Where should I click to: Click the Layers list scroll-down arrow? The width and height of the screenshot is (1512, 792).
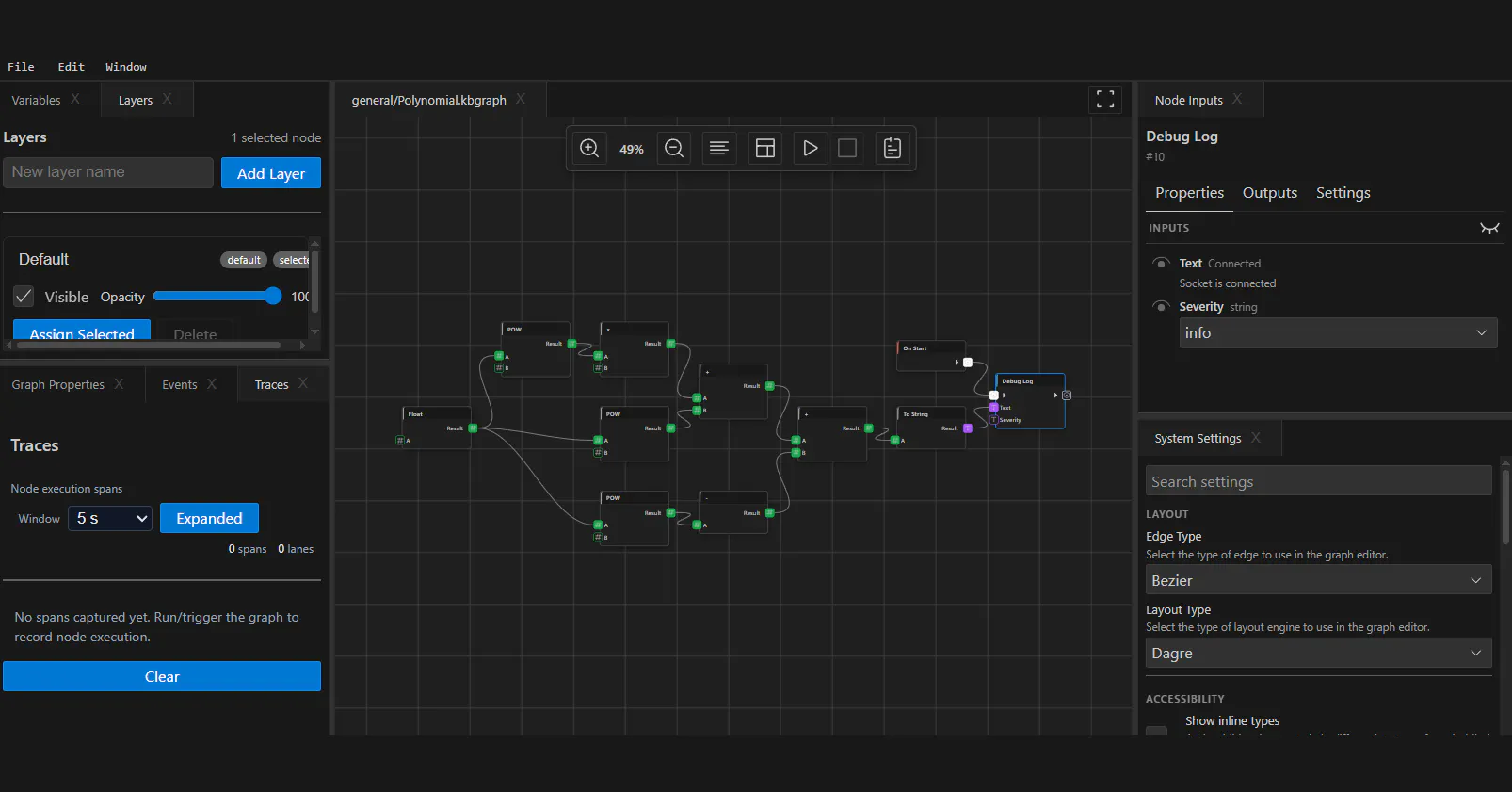[x=314, y=331]
